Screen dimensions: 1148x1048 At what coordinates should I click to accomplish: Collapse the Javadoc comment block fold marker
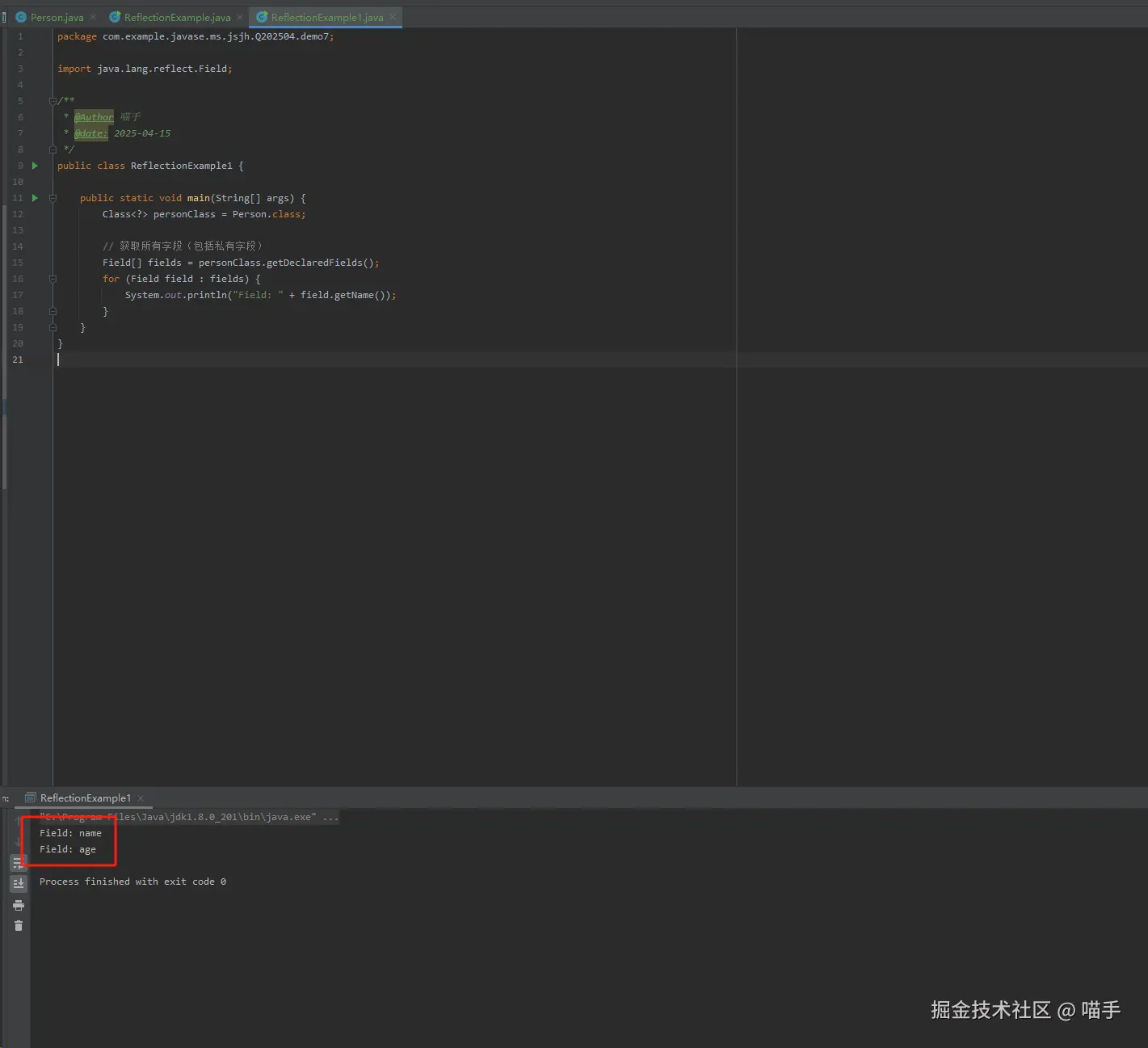coord(53,101)
